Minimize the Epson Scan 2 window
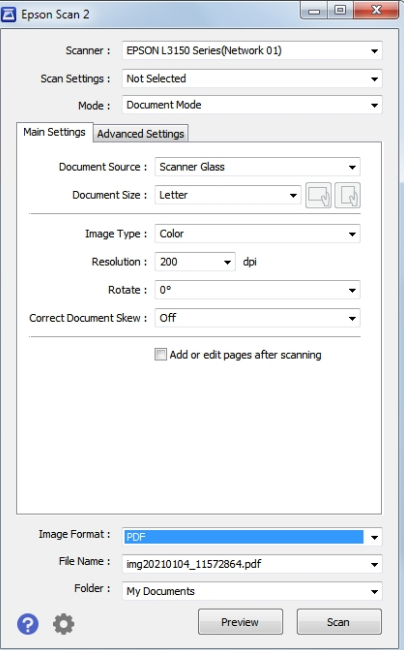Image resolution: width=404 pixels, height=650 pixels. (314, 10)
